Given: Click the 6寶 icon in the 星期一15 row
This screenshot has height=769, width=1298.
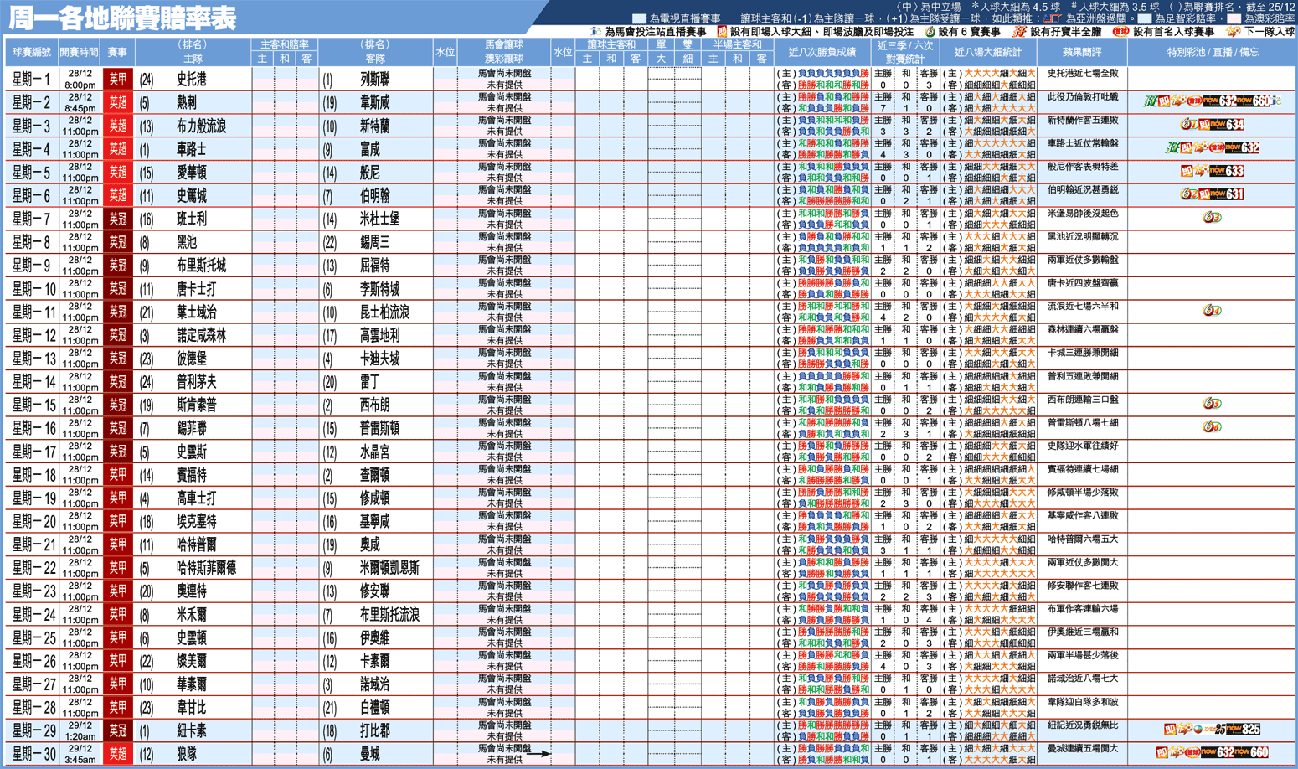Looking at the screenshot, I should (x=1211, y=403).
